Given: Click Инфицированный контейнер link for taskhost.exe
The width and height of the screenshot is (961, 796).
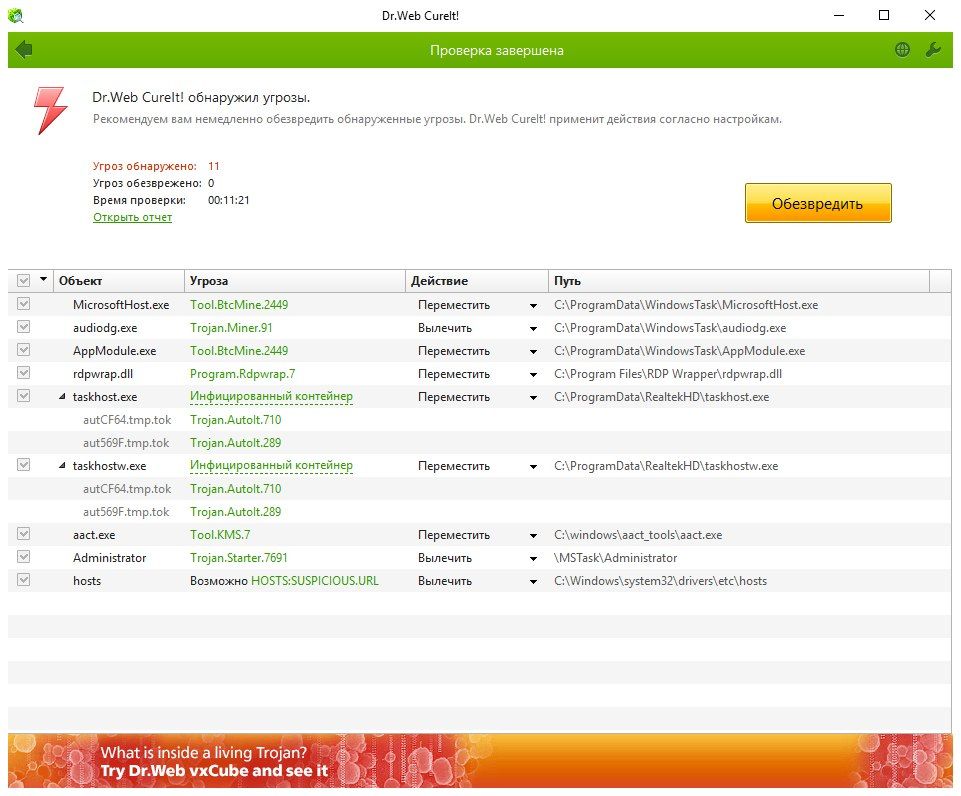Looking at the screenshot, I should [x=272, y=396].
